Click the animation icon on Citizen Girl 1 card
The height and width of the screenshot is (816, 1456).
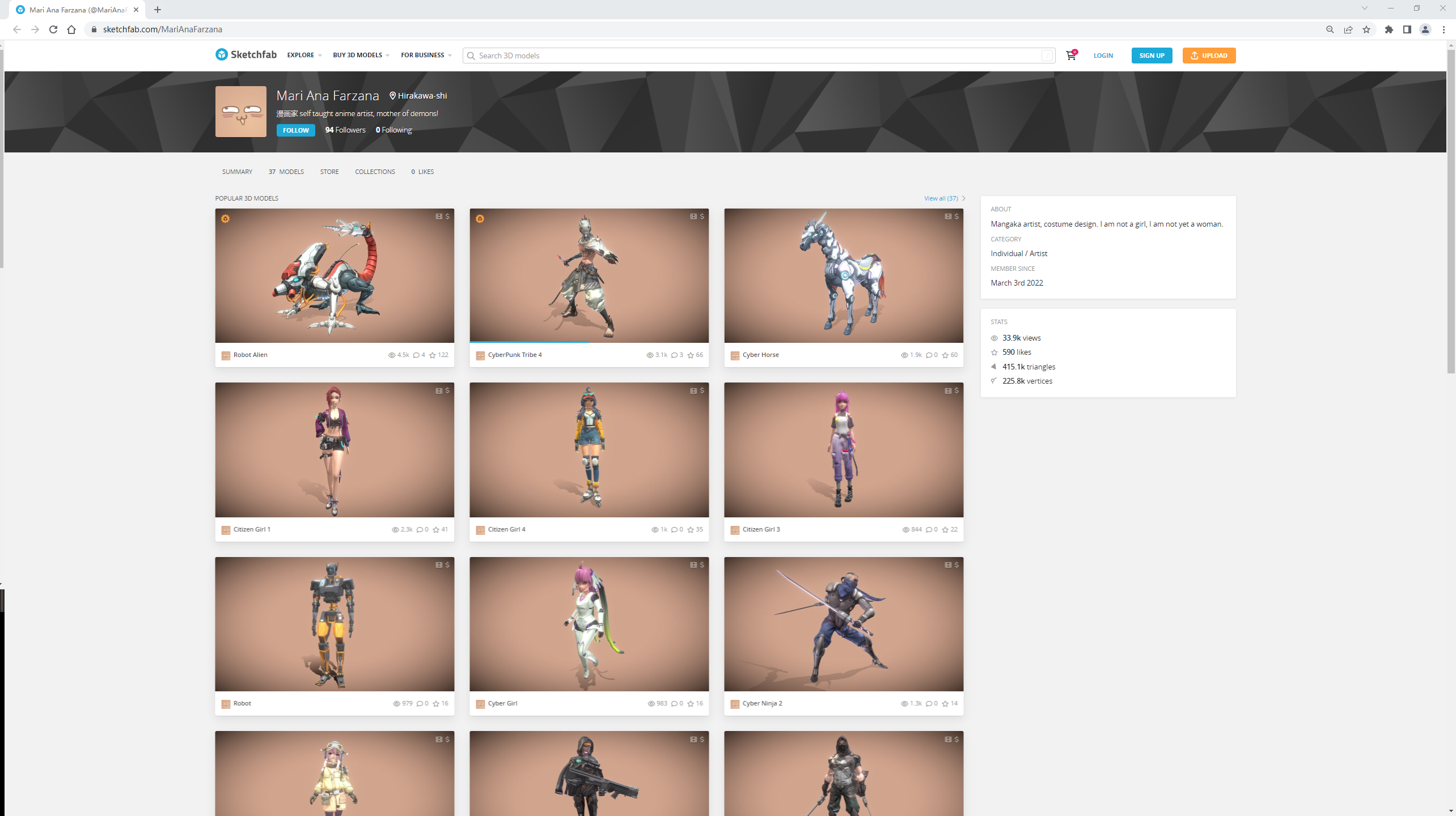point(439,390)
